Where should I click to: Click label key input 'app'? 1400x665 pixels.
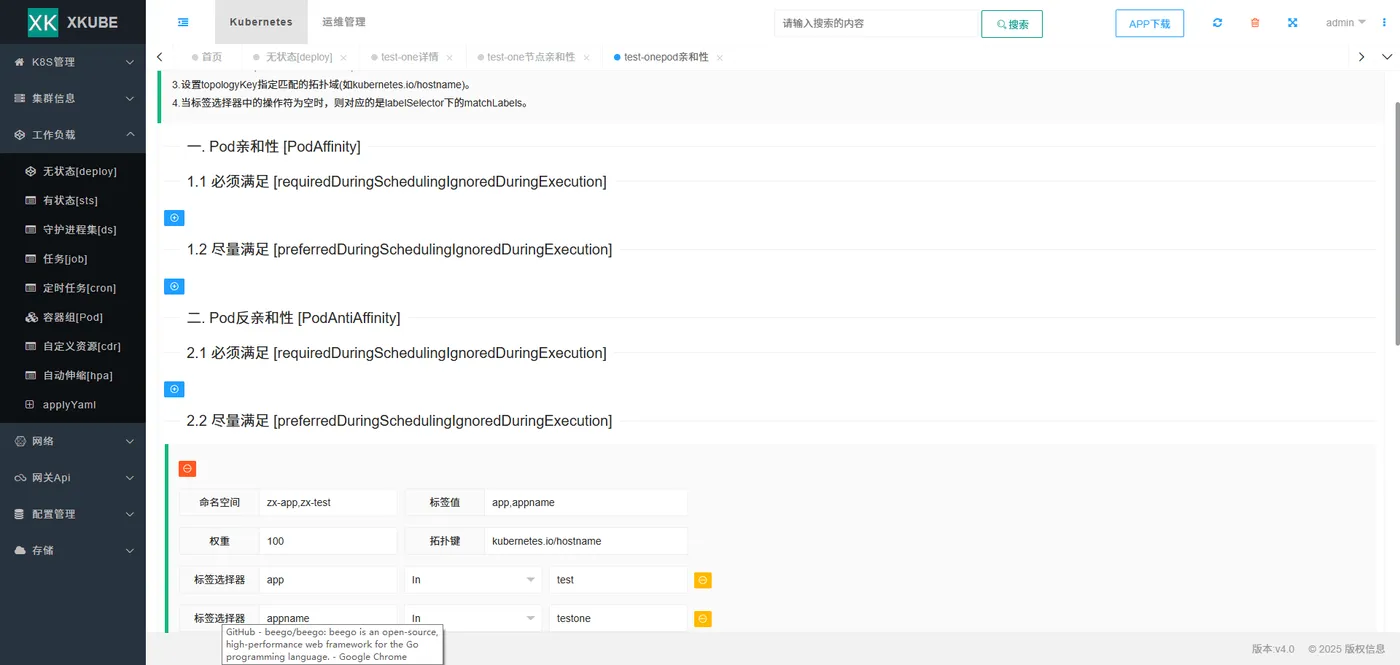[x=328, y=580]
